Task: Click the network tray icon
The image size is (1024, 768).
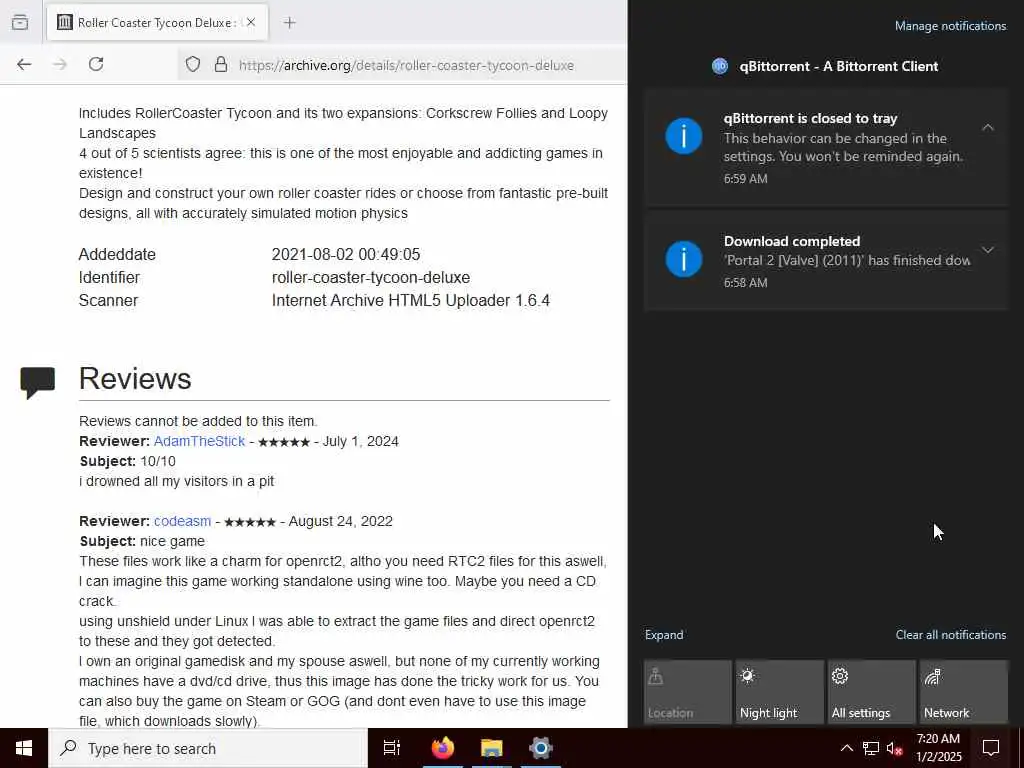Action: 871,748
